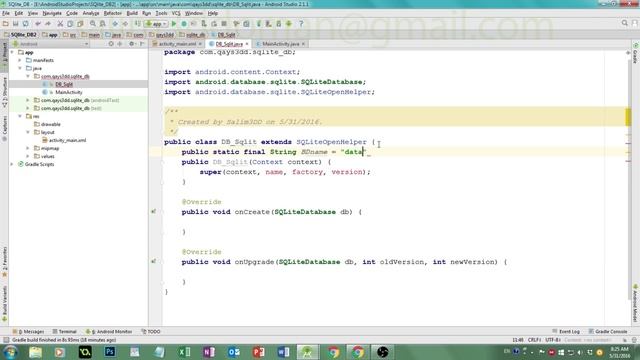The height and width of the screenshot is (360, 640).
Task: Click override gutter icon beside onCreate
Action: 153,211
